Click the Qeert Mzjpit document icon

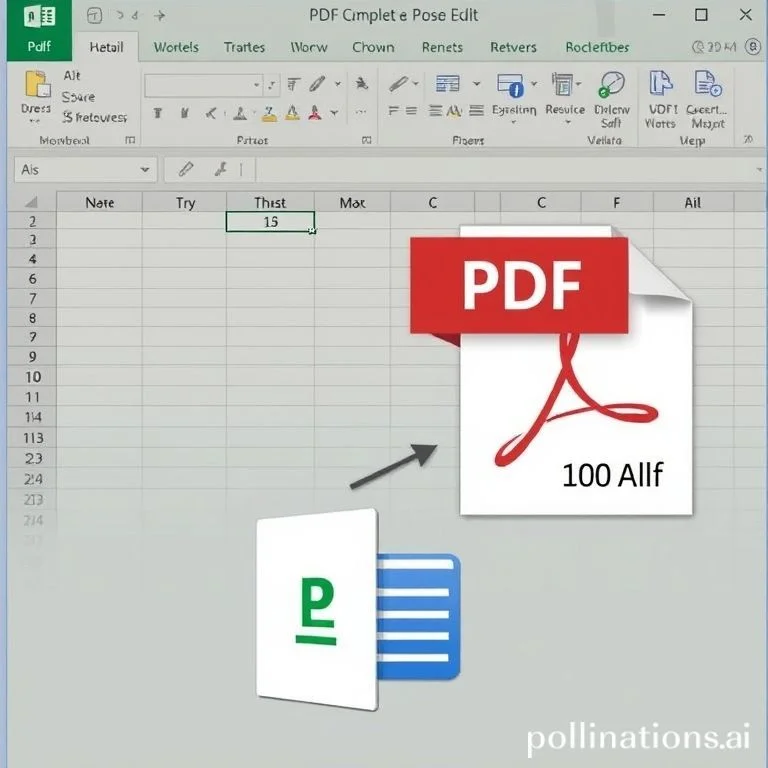pyautogui.click(x=707, y=82)
